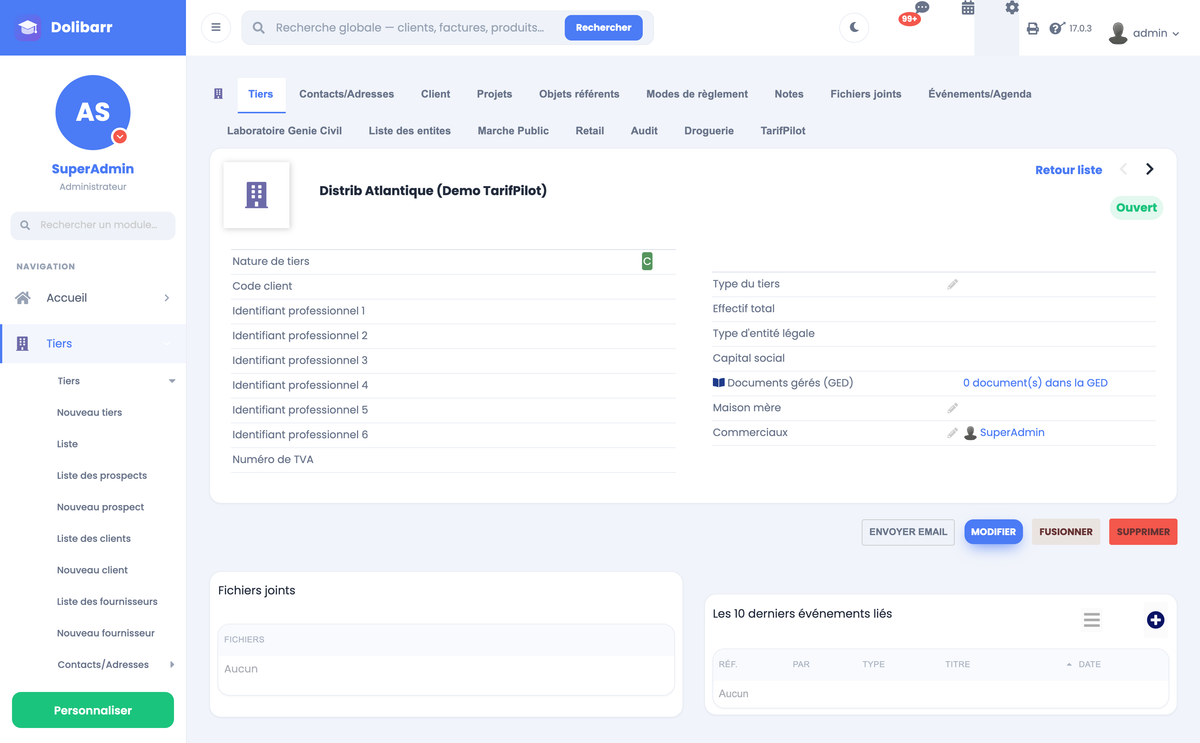Open Liste in the sidebar
Screen dimensions: 1200x743
coord(67,444)
